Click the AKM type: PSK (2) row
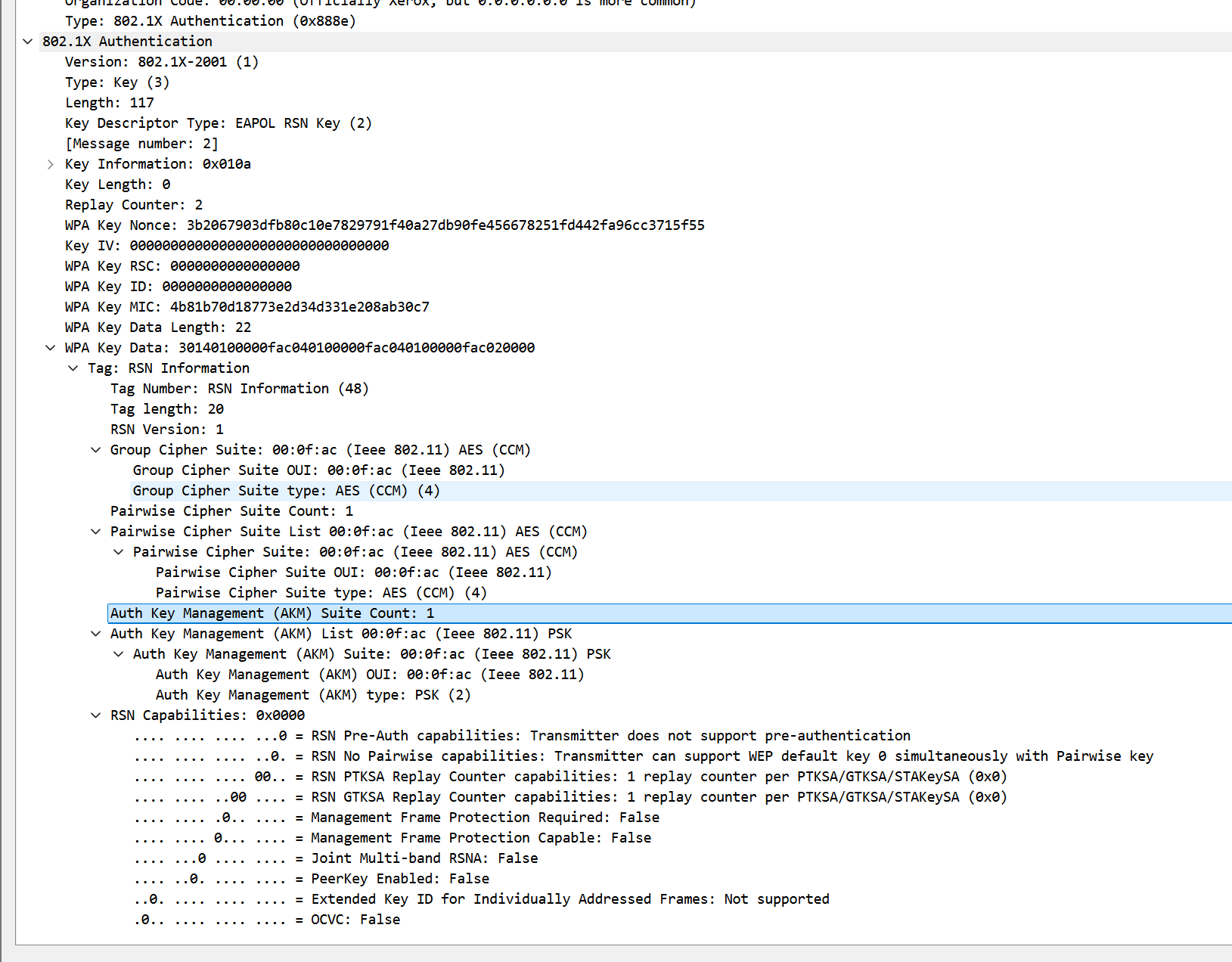This screenshot has width=1232, height=962. pos(313,695)
